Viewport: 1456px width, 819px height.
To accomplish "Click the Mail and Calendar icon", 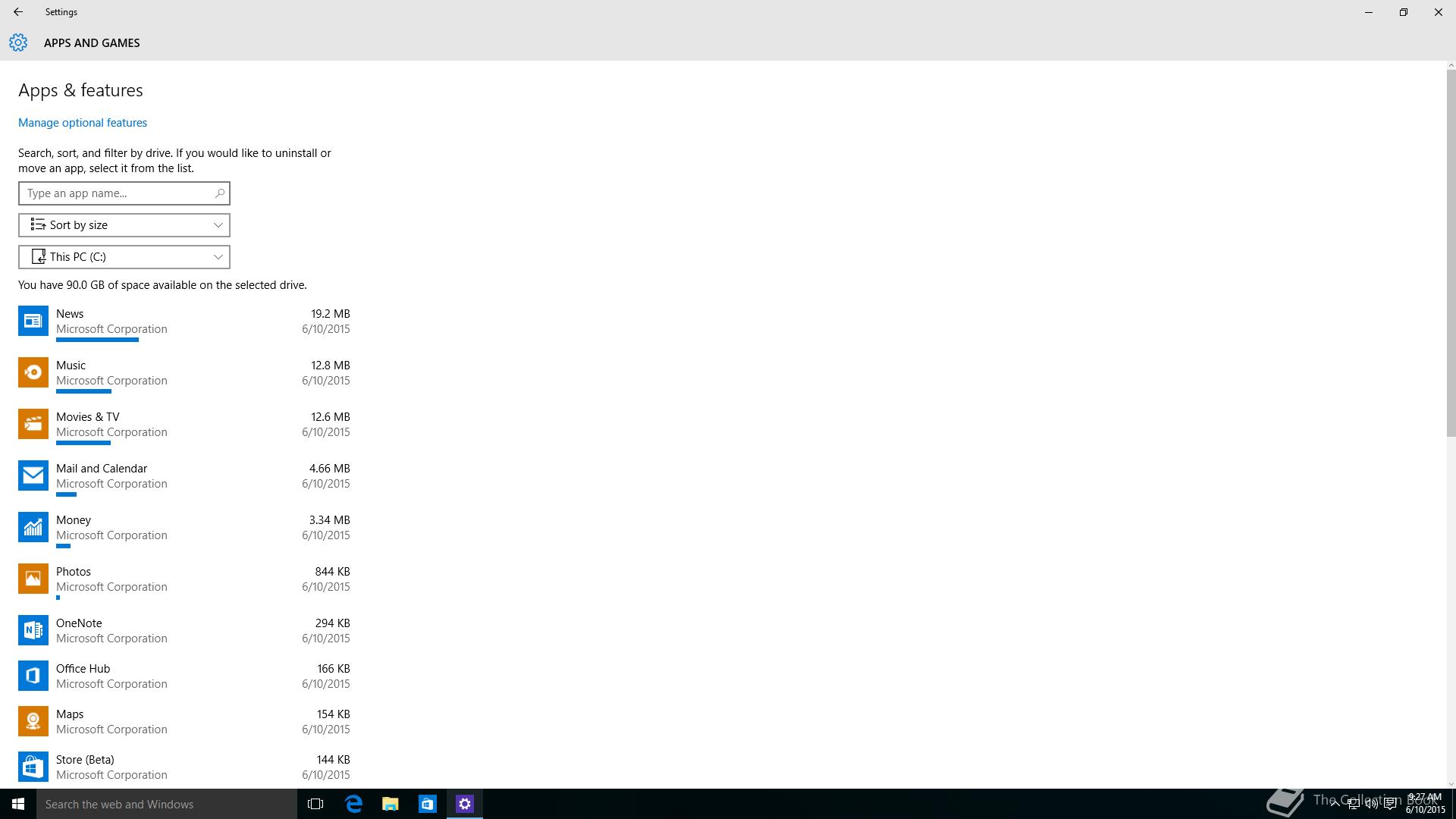I will [x=33, y=475].
